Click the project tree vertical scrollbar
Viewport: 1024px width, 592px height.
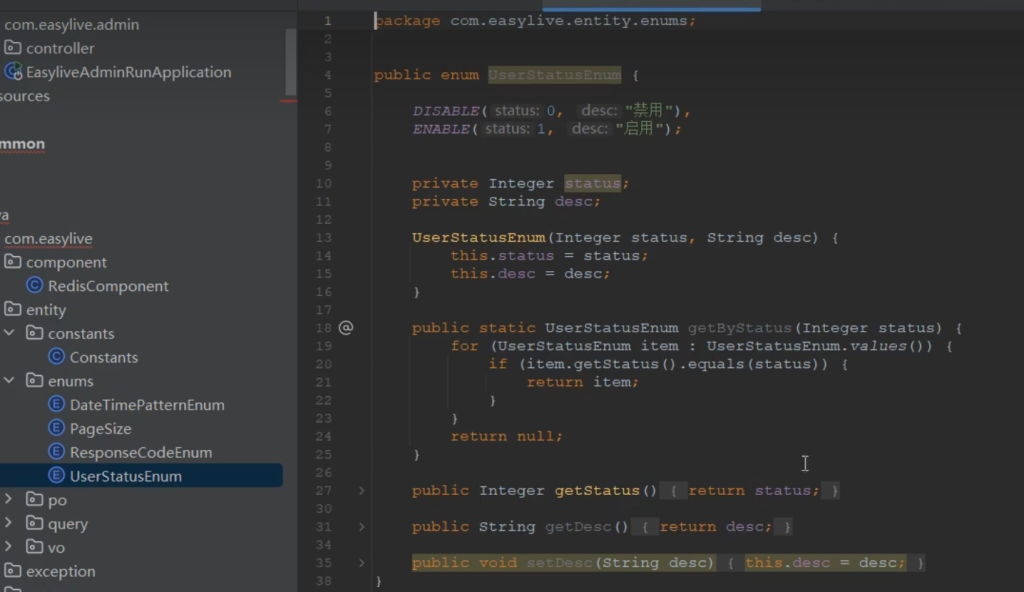click(x=291, y=60)
